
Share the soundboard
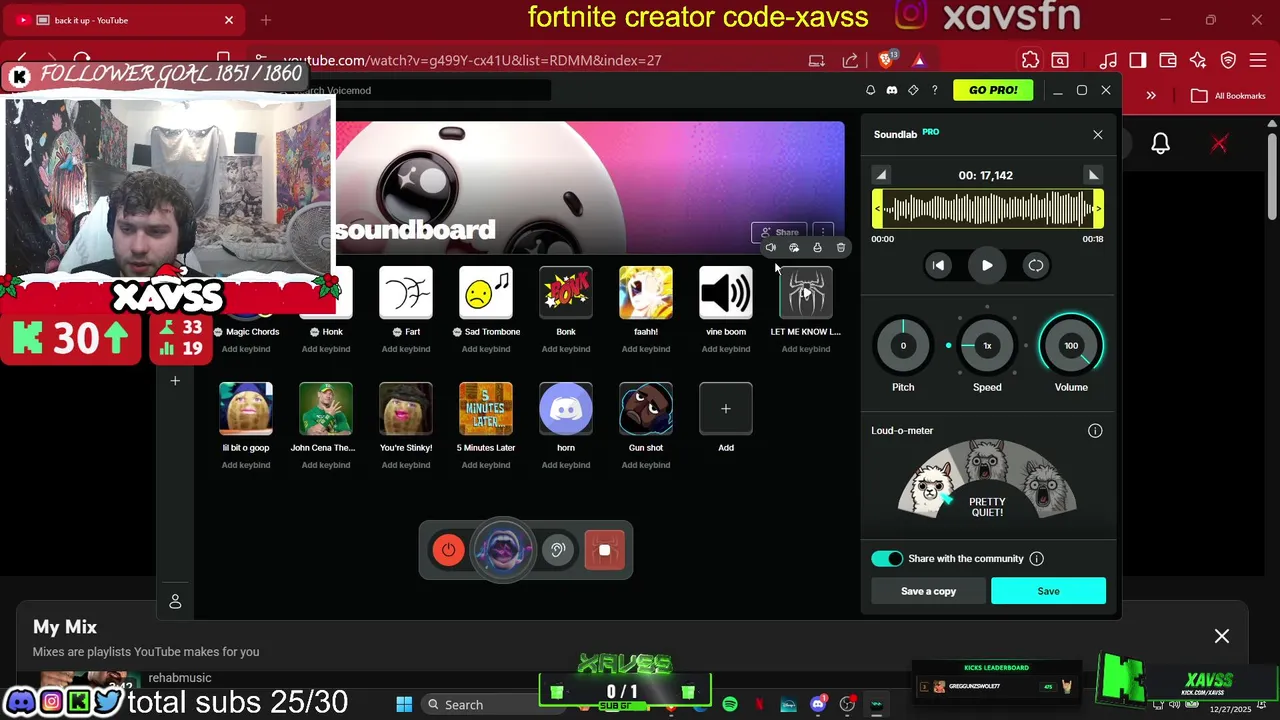[x=779, y=232]
